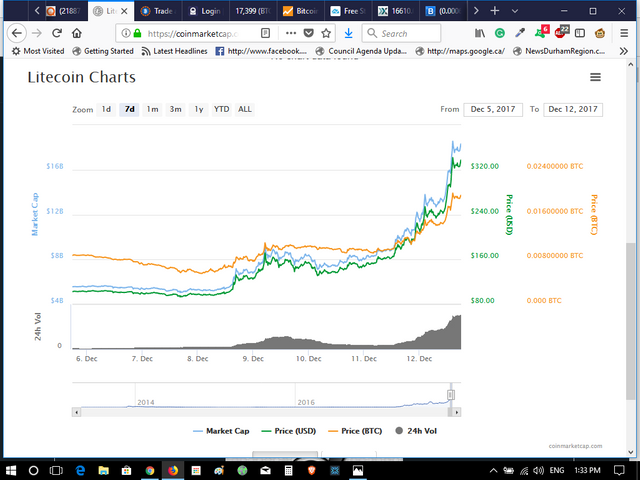Select the 1y zoom range

point(199,109)
